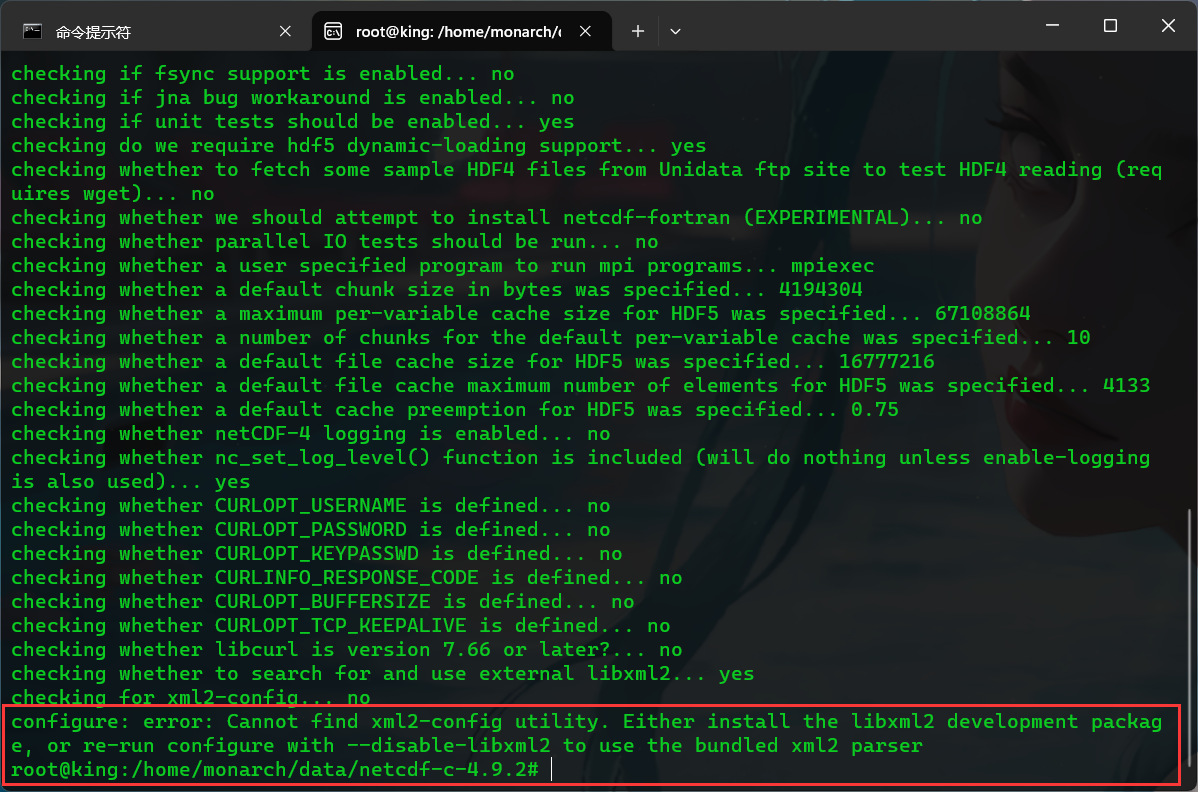
Task: Click the 'parallel IO tests should be run' line
Action: tap(335, 241)
